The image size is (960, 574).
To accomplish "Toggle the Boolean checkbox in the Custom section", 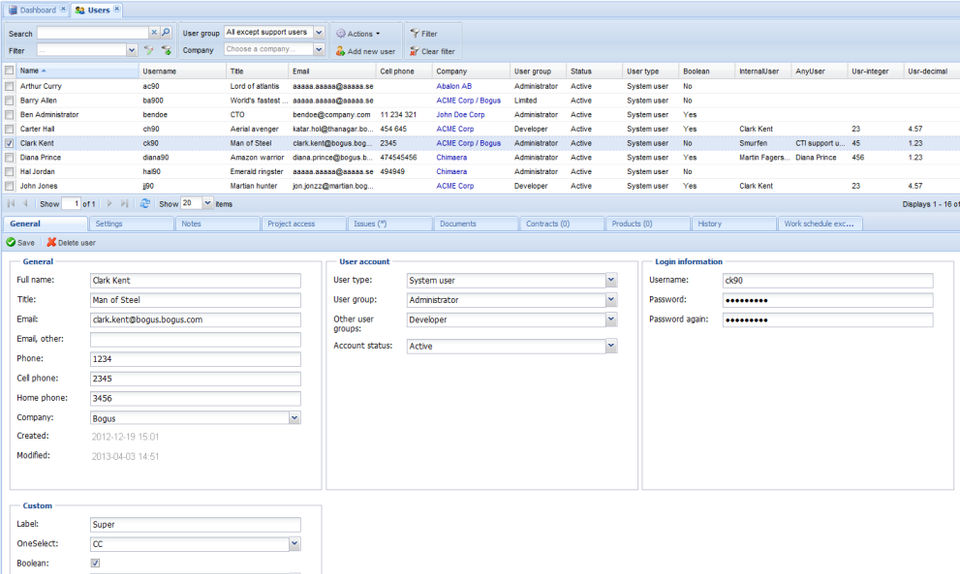I will pyautogui.click(x=96, y=564).
